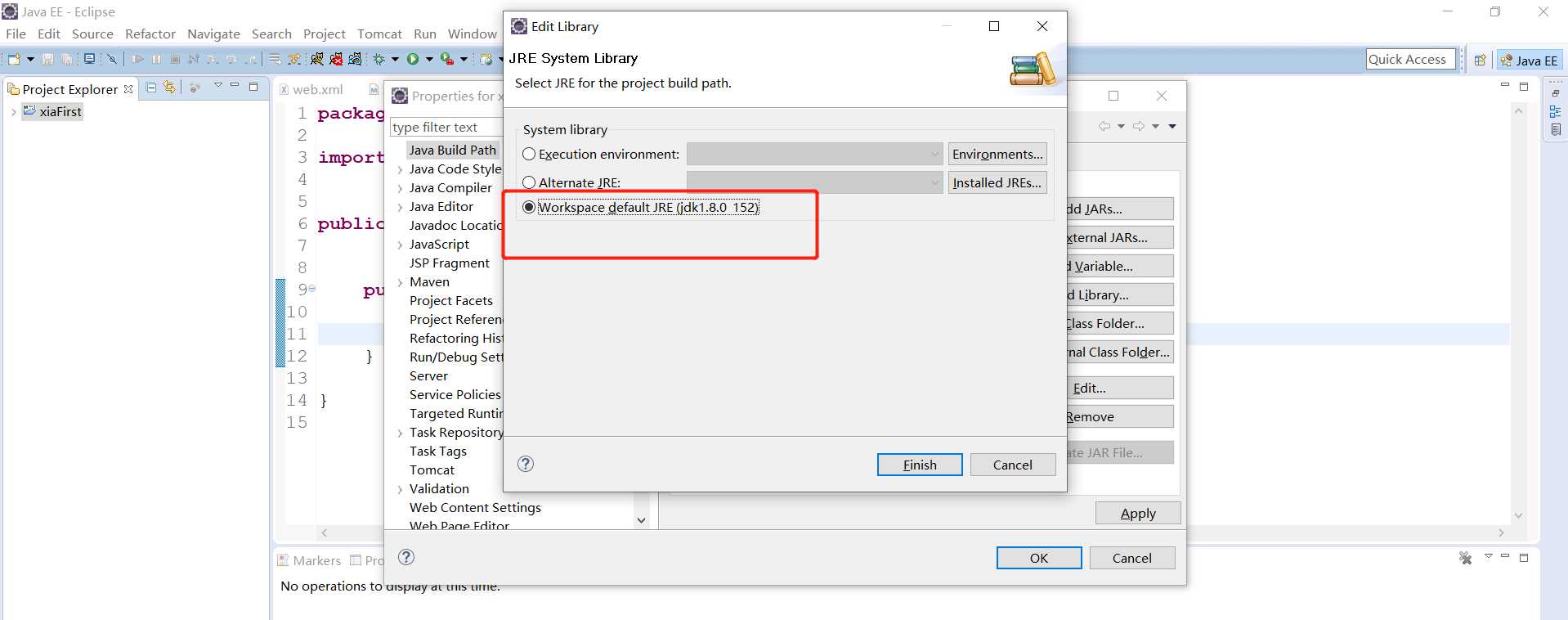Click the Save toolbar icon
The height and width of the screenshot is (620, 1568).
(x=47, y=59)
